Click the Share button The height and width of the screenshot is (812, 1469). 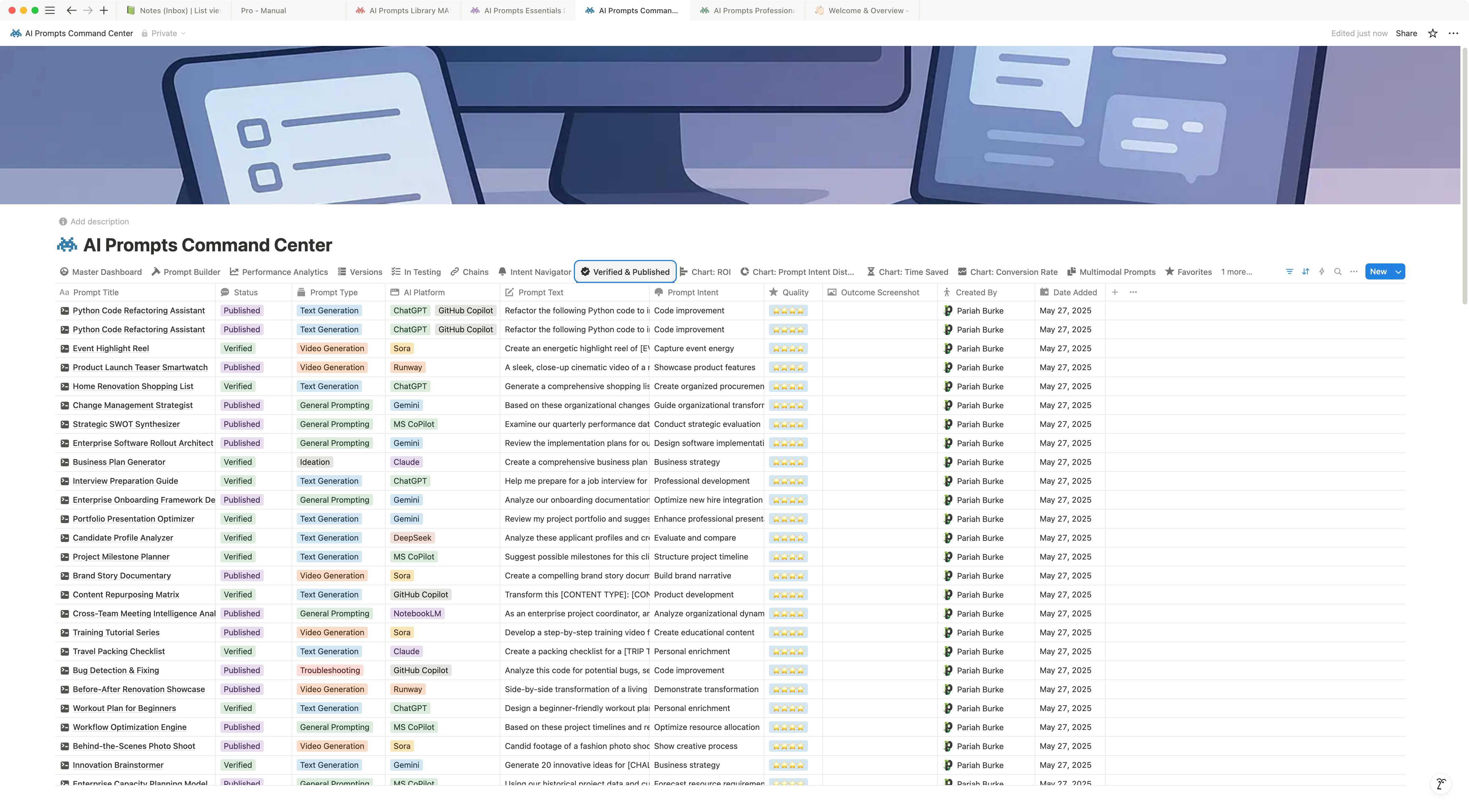(1406, 33)
